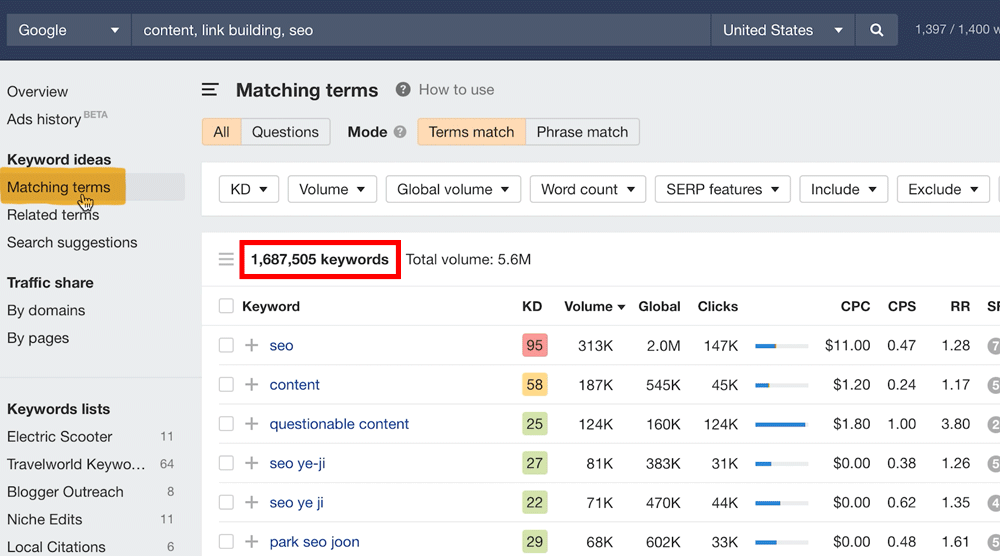Open Related terms in the sidebar
The width and height of the screenshot is (1000, 556).
coord(53,215)
